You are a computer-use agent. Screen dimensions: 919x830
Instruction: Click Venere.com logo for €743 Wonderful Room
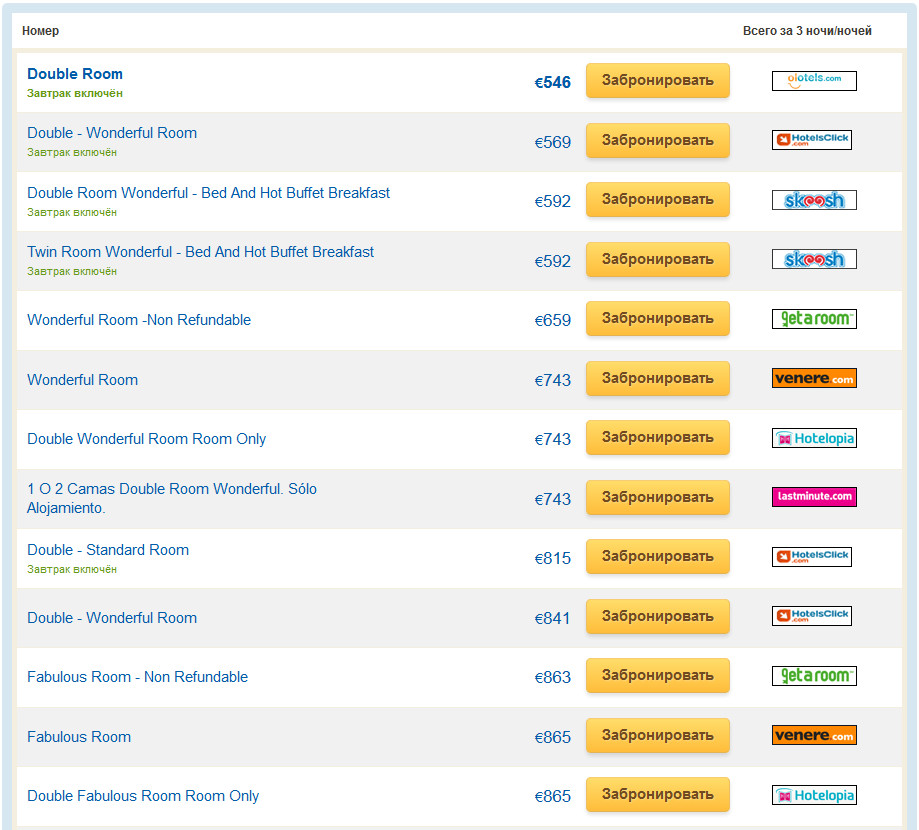(814, 378)
